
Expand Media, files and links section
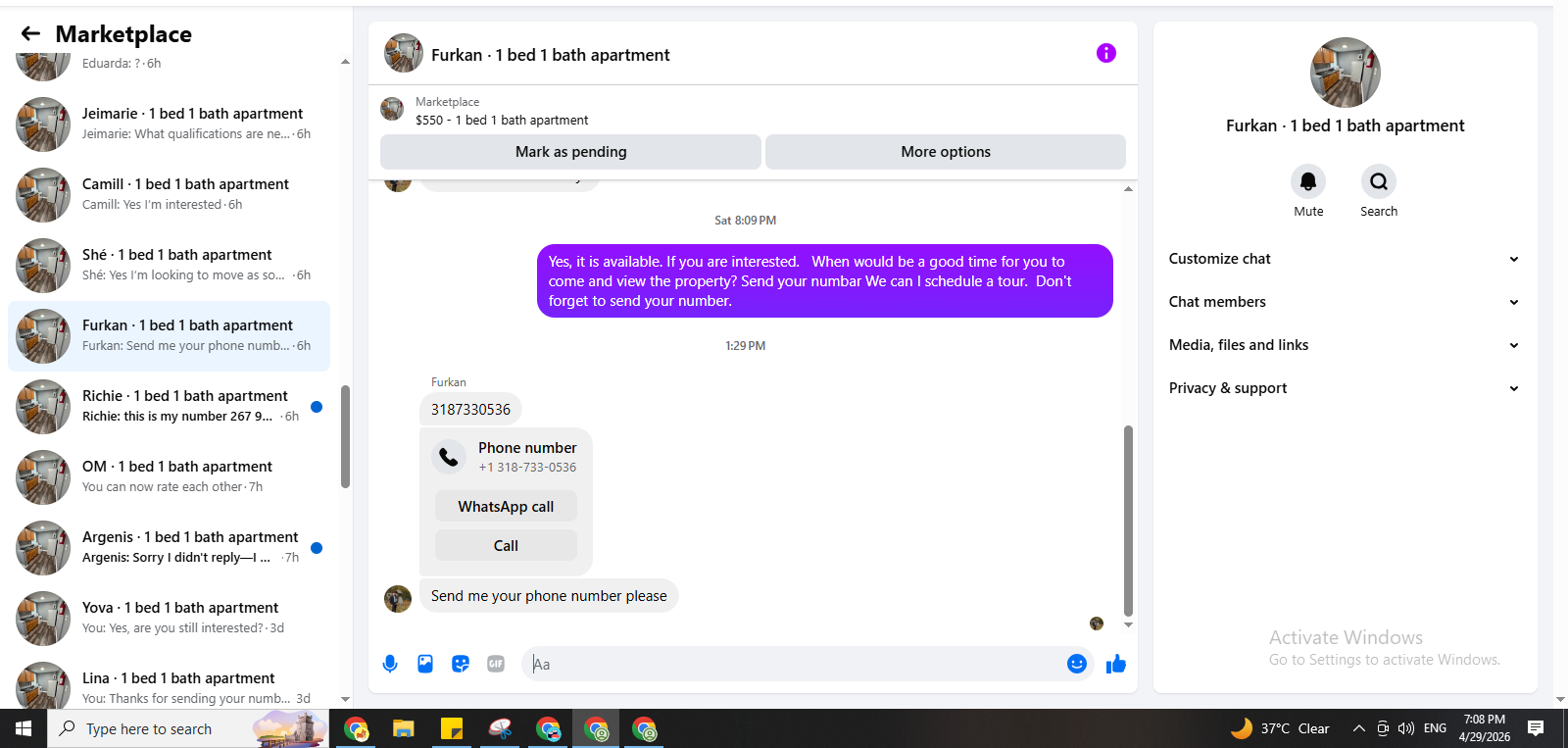click(x=1345, y=345)
